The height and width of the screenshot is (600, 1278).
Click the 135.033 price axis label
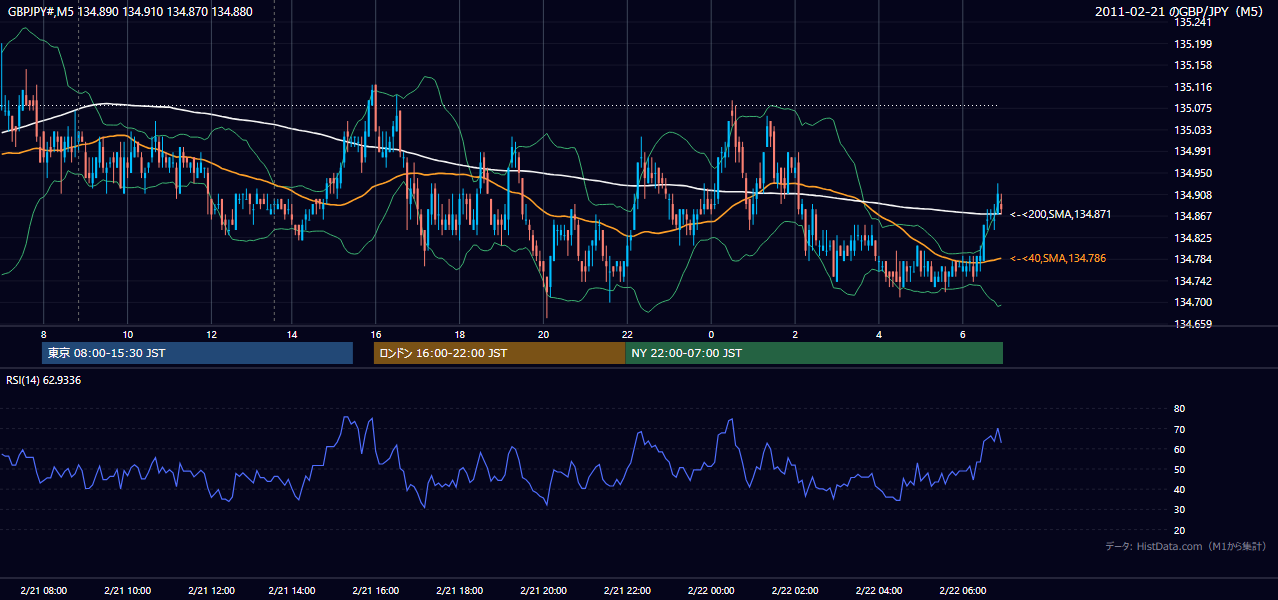(1193, 130)
